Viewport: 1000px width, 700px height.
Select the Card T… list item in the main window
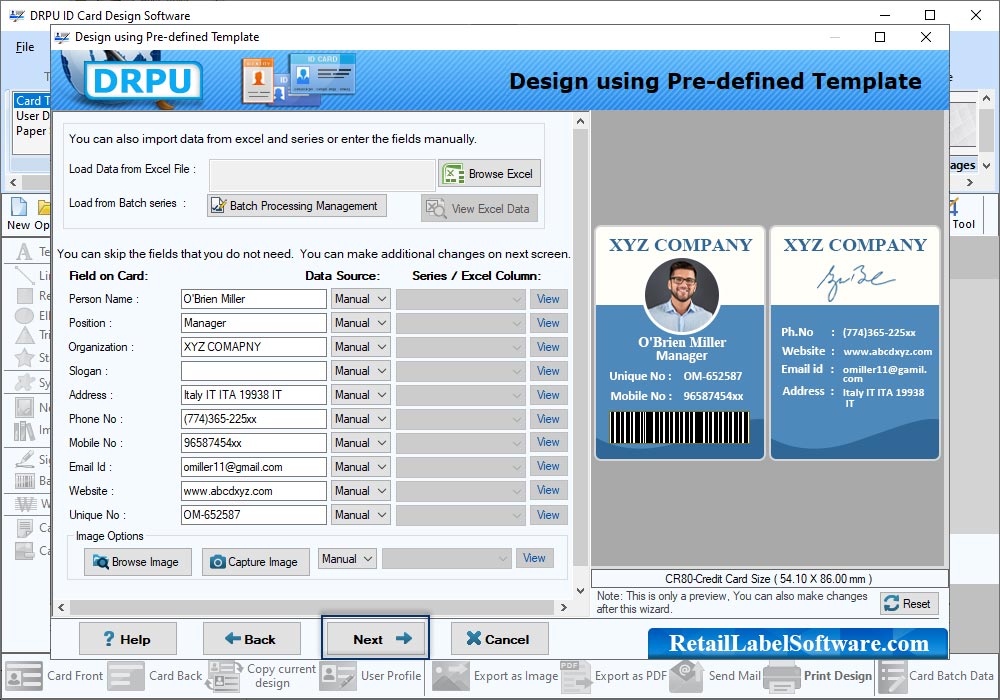31,101
